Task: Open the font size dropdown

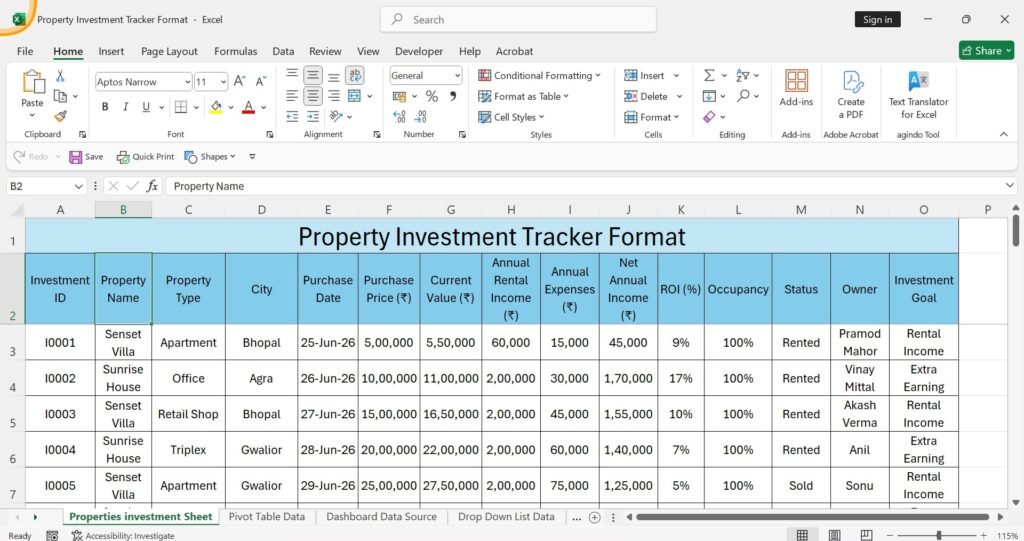Action: tap(223, 82)
